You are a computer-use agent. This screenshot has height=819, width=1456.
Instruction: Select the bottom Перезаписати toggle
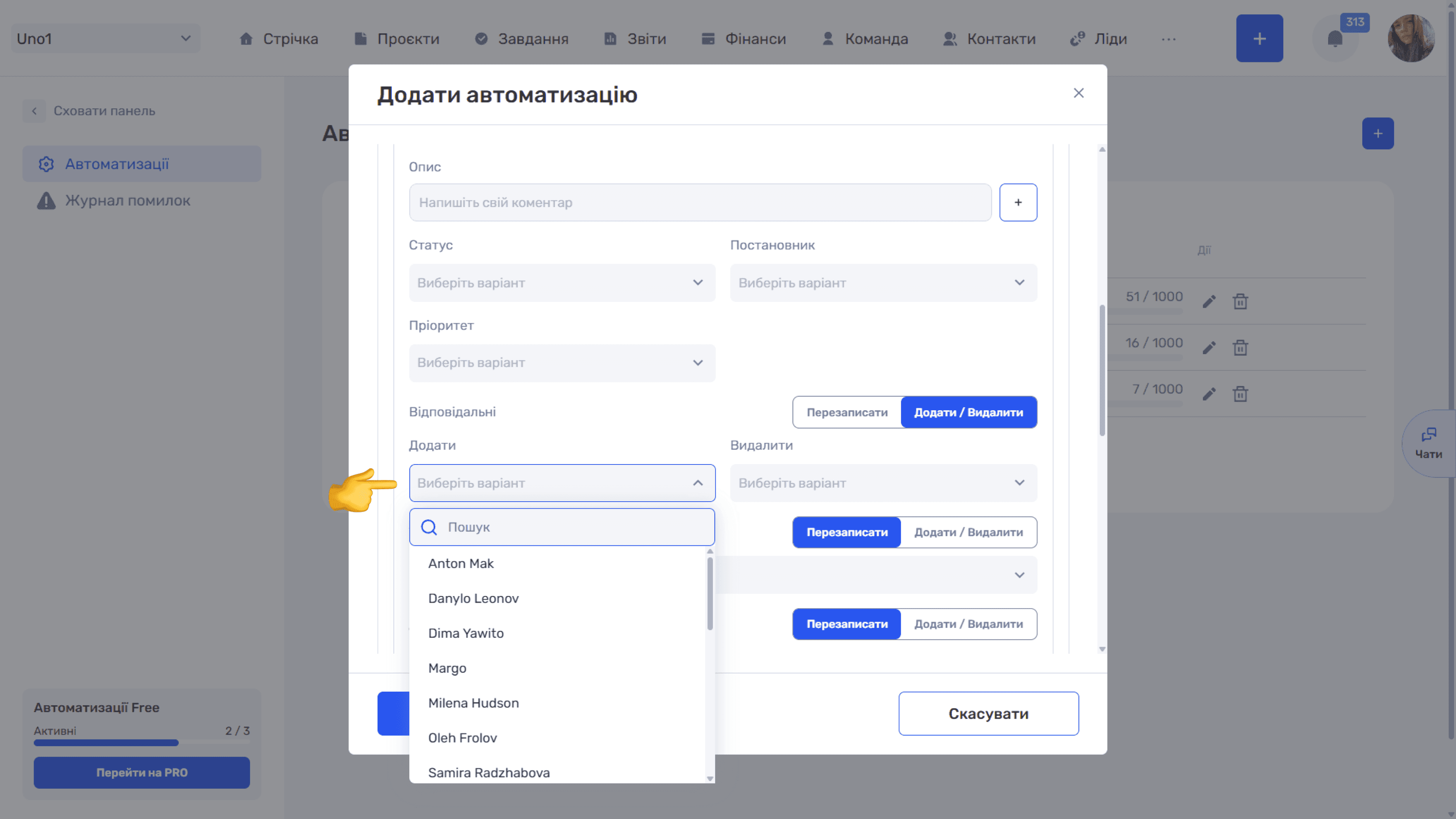pyautogui.click(x=847, y=624)
